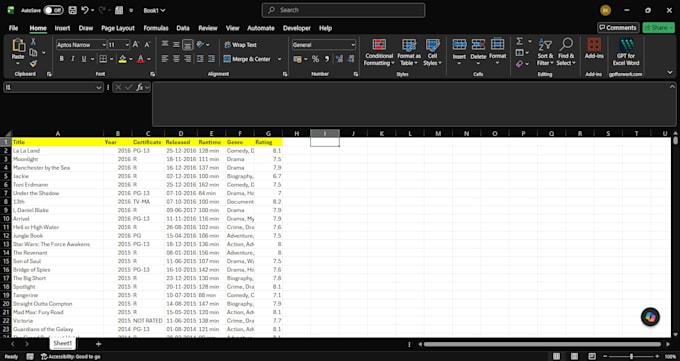Screen dimensions: 680x361
Task: Click the Insert Function fx icon
Action: click(x=140, y=87)
